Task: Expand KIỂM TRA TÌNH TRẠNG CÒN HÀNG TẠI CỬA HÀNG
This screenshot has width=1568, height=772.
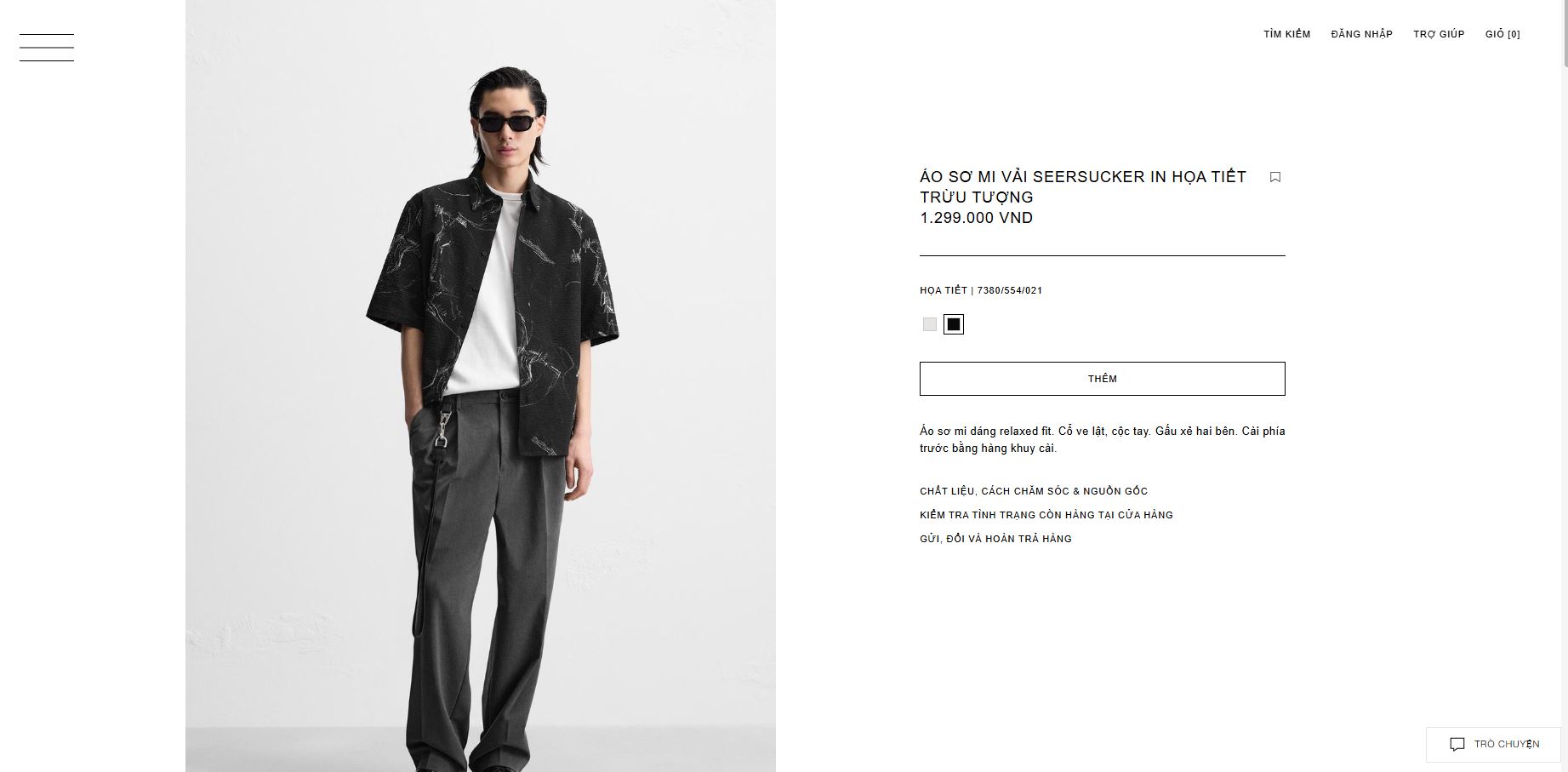Action: 1046,515
